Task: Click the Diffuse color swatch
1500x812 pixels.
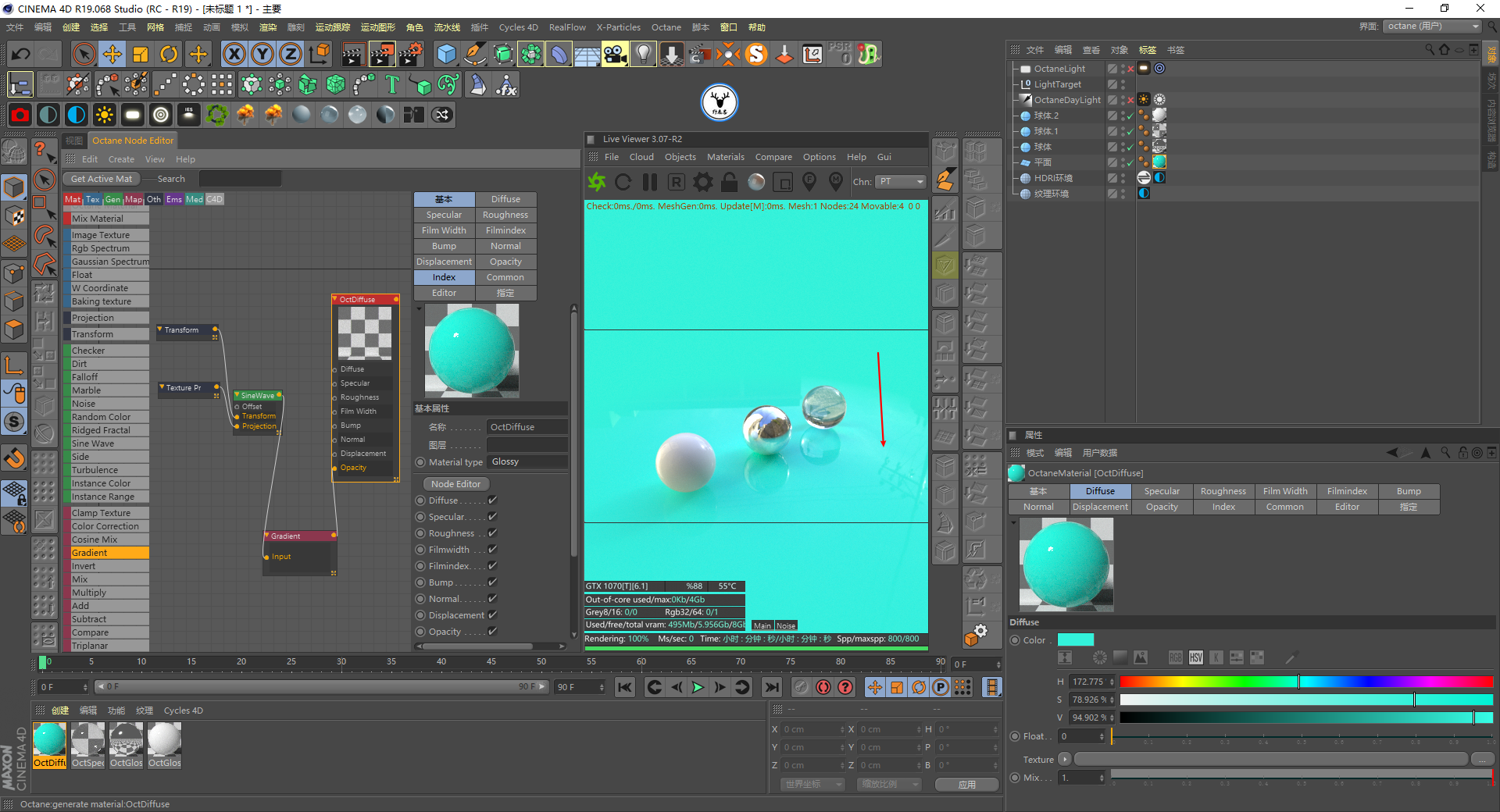Action: click(1076, 640)
